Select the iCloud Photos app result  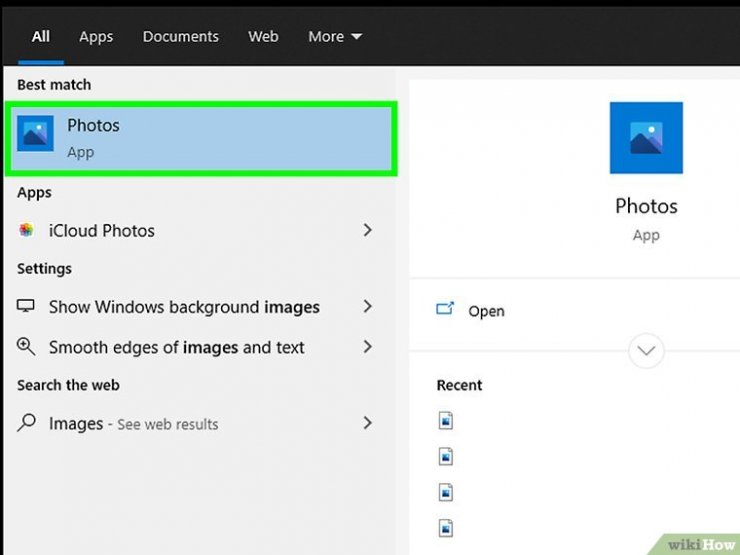[x=196, y=231]
